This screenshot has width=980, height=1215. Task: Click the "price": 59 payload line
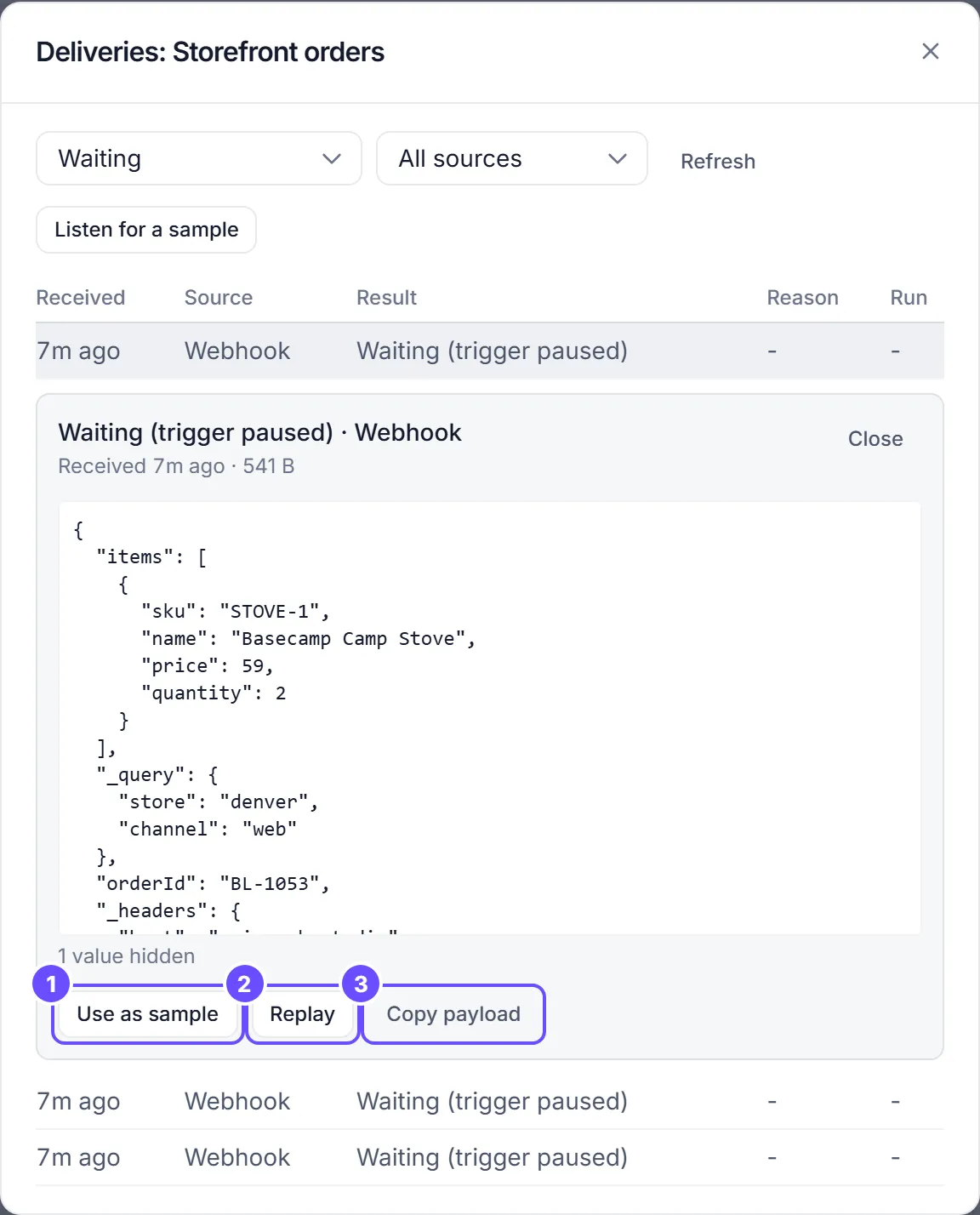tap(208, 665)
